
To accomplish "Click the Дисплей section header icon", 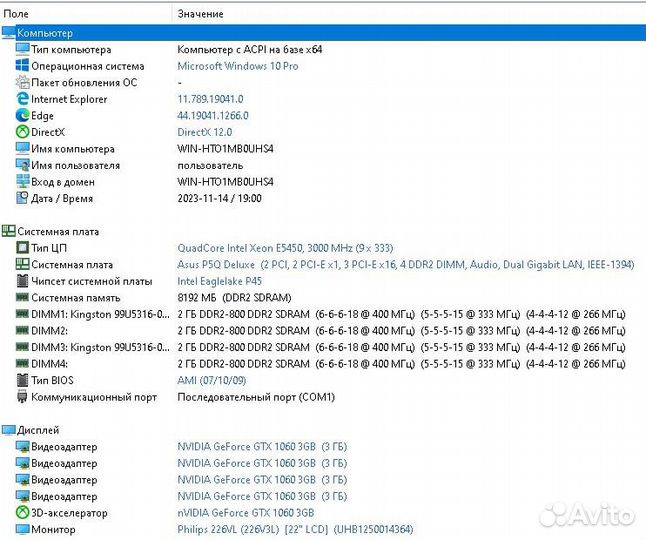I will coord(8,430).
